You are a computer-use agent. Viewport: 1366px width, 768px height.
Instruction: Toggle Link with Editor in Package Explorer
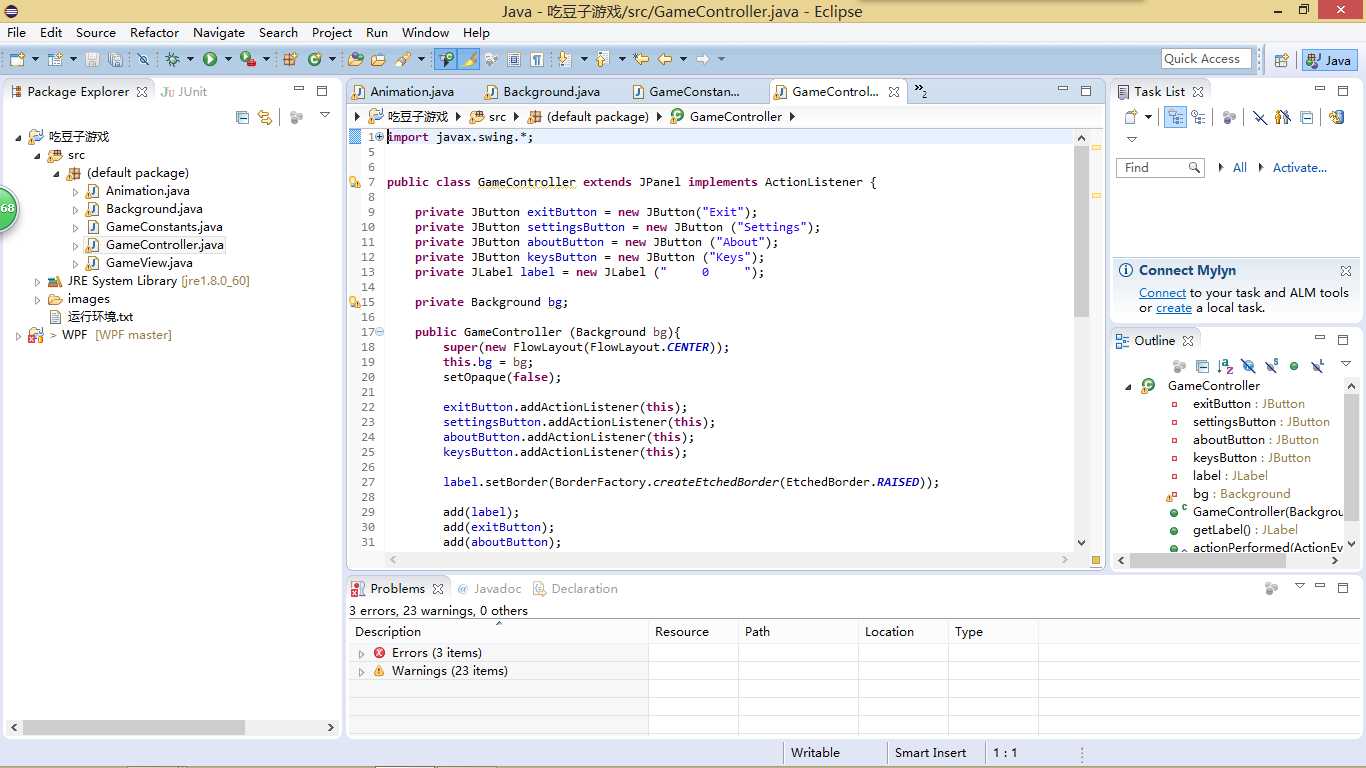[264, 117]
